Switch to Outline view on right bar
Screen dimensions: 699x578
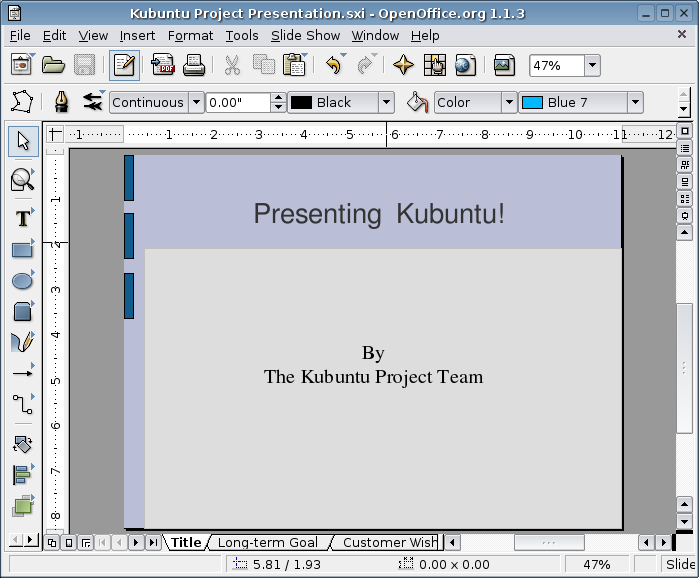click(685, 148)
